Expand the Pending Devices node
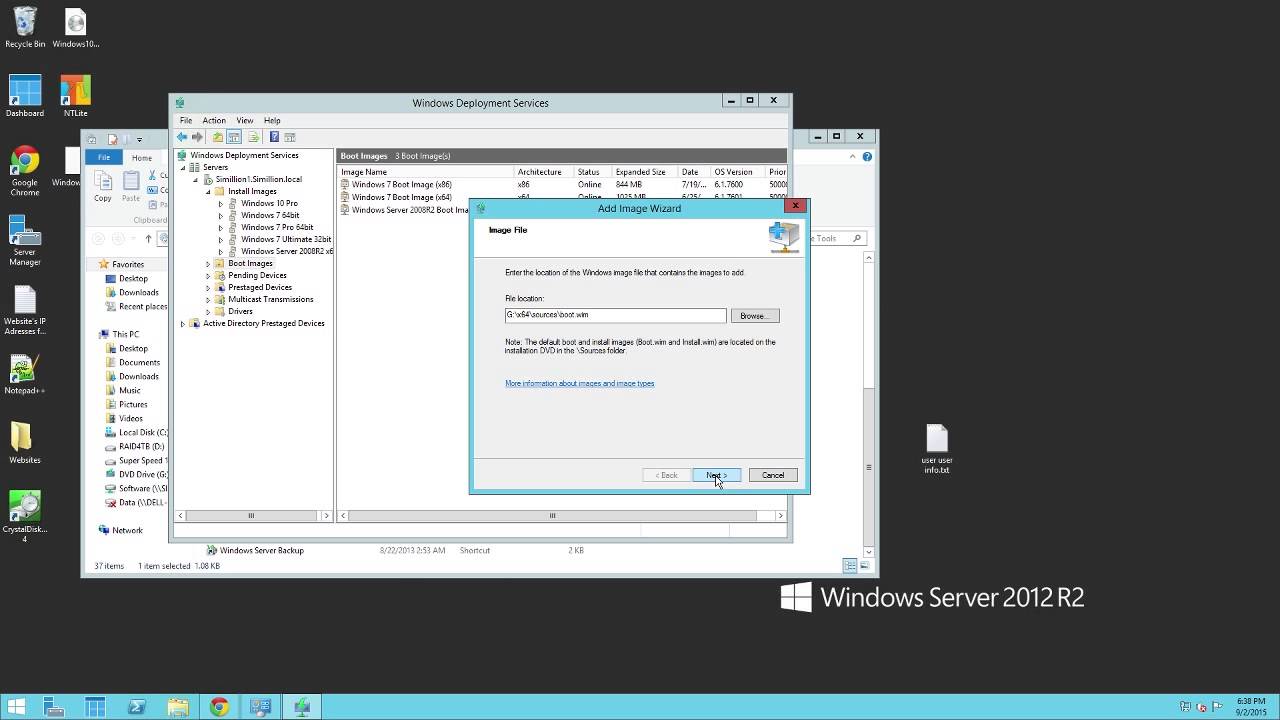 (208, 275)
